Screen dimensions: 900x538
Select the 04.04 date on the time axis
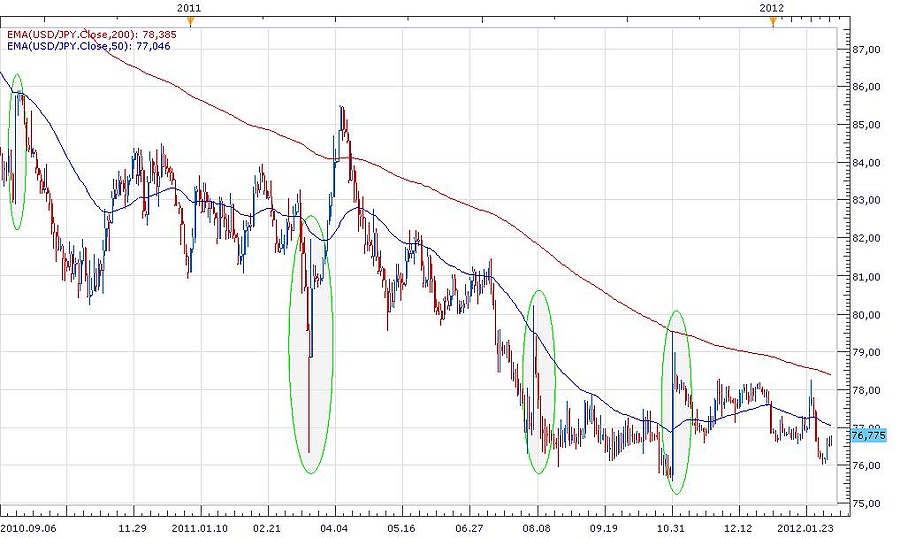(x=333, y=524)
